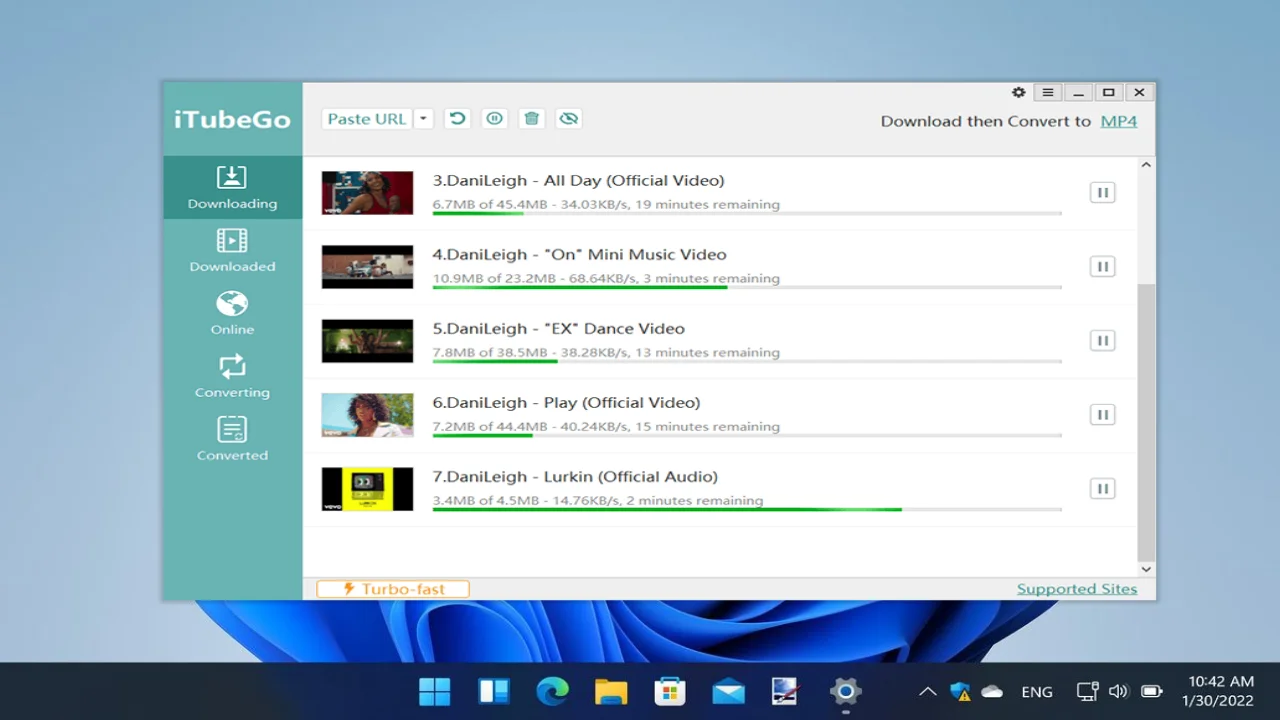Click the resume all downloads icon
1280x720 pixels.
pyautogui.click(x=457, y=119)
